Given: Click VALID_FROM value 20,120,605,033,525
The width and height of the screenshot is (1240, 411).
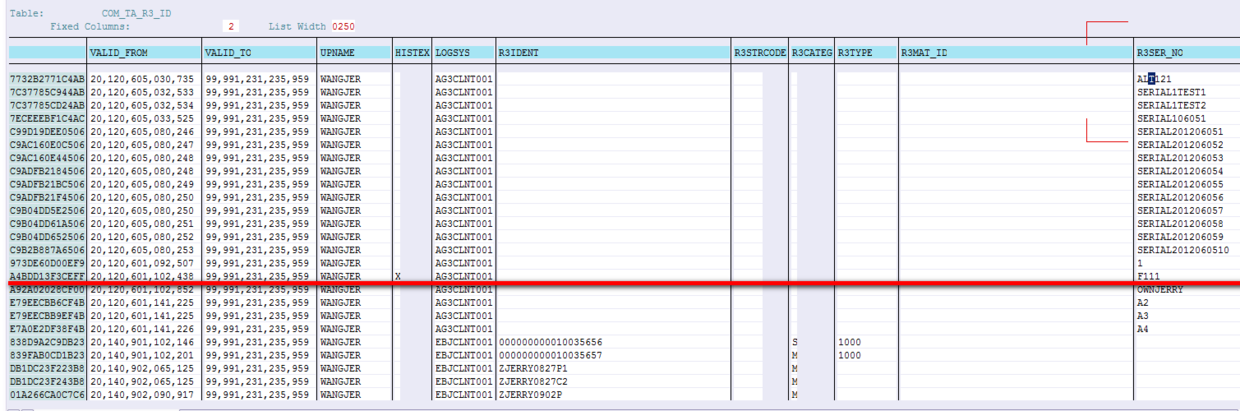Looking at the screenshot, I should pos(144,118).
